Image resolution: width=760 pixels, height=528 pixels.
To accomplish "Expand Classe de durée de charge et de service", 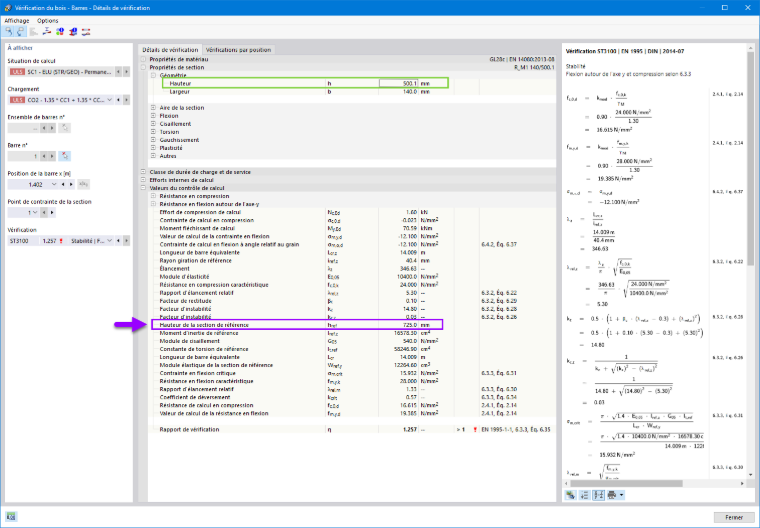I will coord(143,172).
